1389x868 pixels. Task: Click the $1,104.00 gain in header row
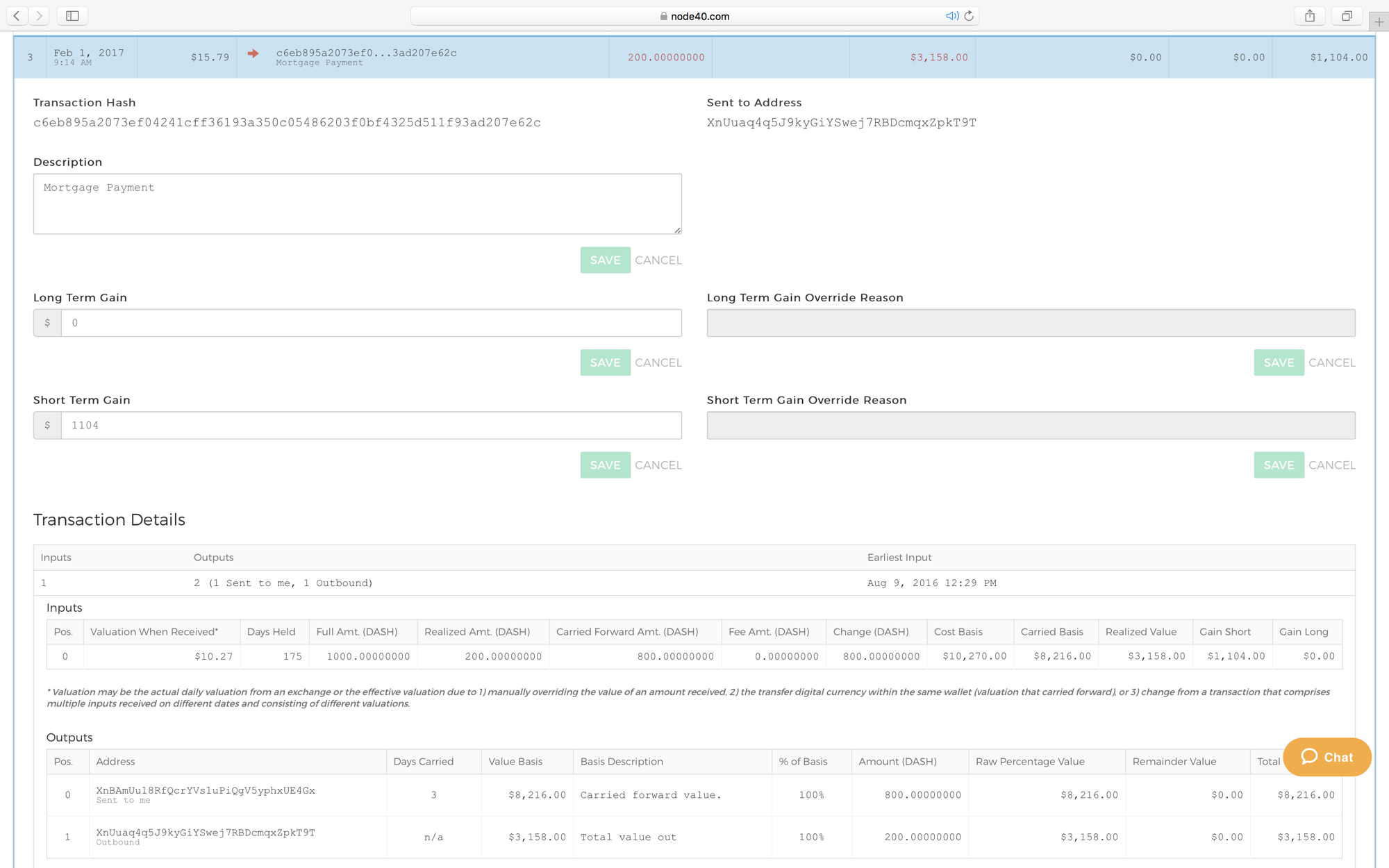pyautogui.click(x=1338, y=57)
